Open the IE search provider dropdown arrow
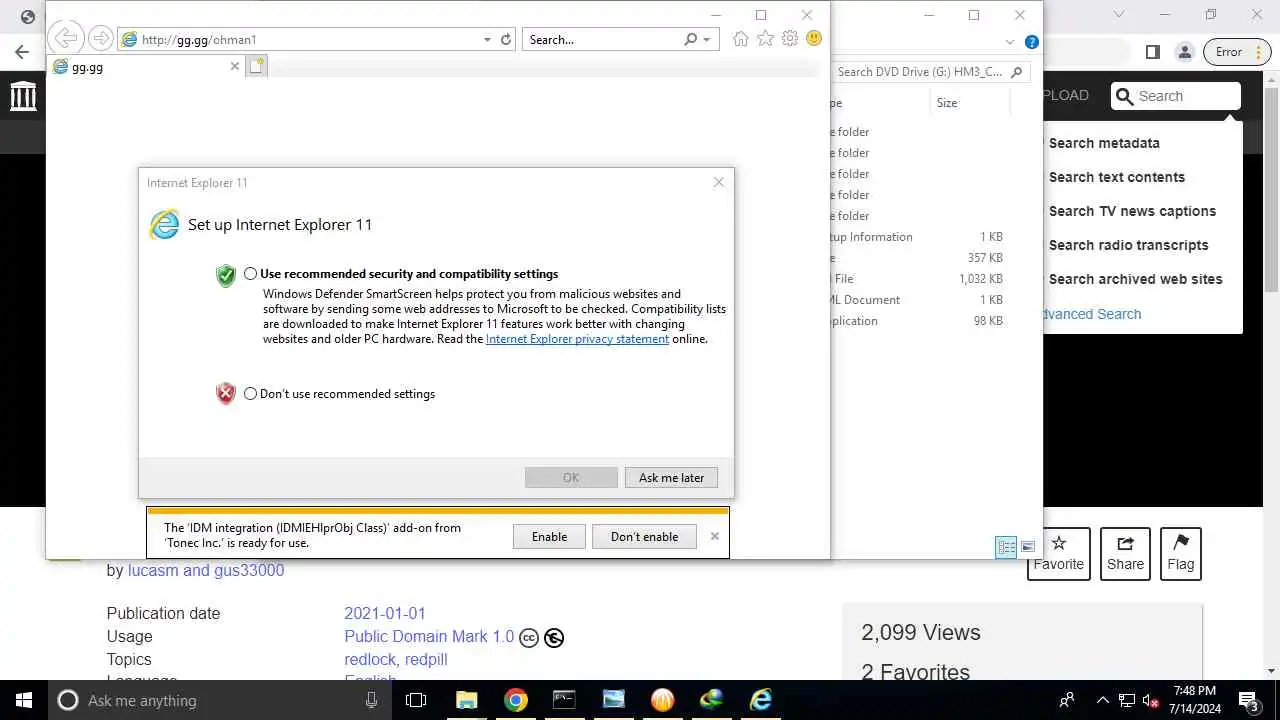This screenshot has height=720, width=1280. pos(706,40)
